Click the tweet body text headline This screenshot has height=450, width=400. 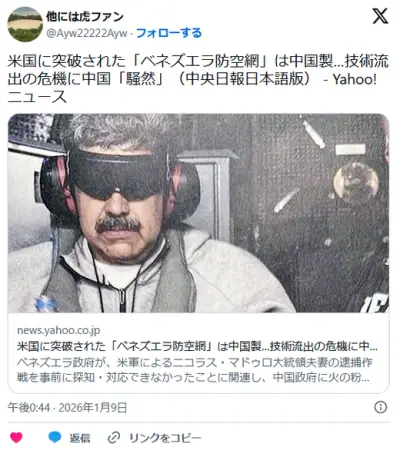coord(198,79)
